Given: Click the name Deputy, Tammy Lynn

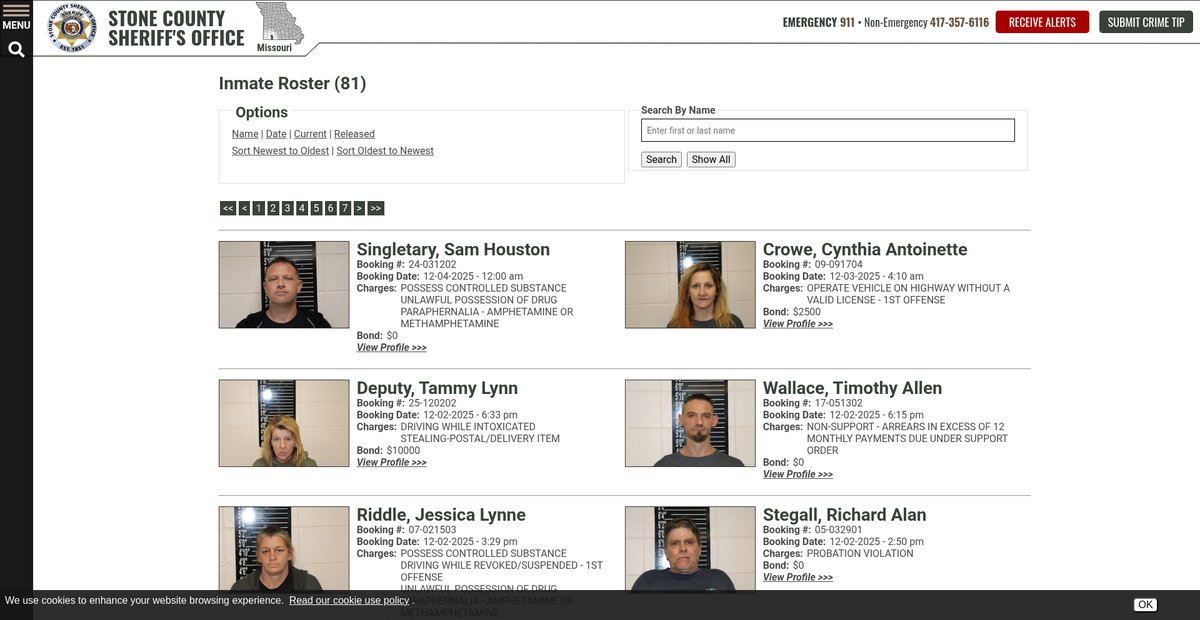Looking at the screenshot, I should click(437, 388).
